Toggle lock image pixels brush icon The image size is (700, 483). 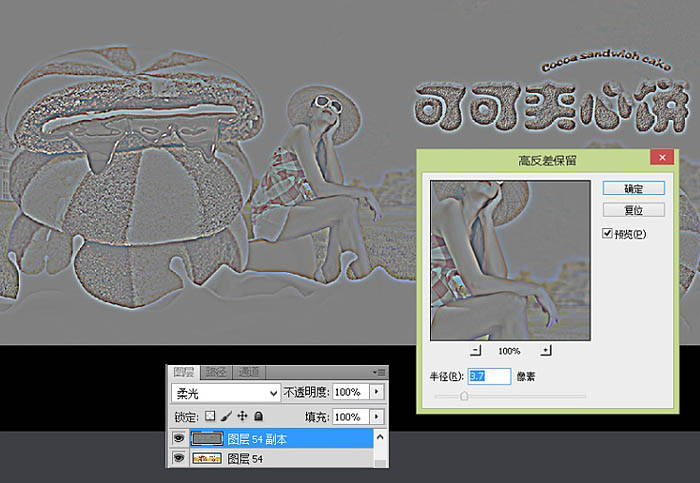[x=226, y=416]
